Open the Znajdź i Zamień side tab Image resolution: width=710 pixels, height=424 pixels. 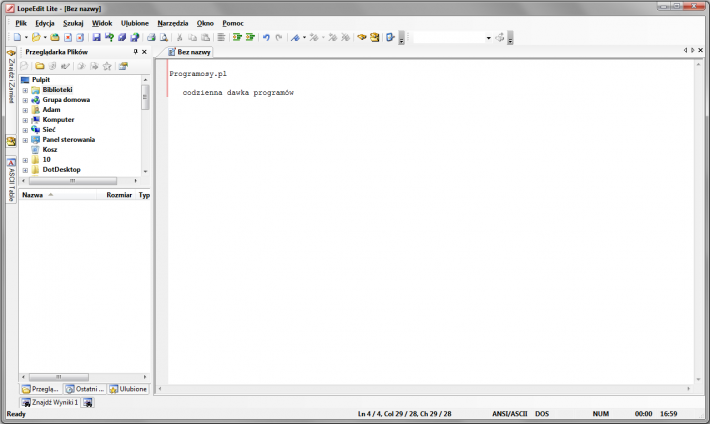[11, 77]
